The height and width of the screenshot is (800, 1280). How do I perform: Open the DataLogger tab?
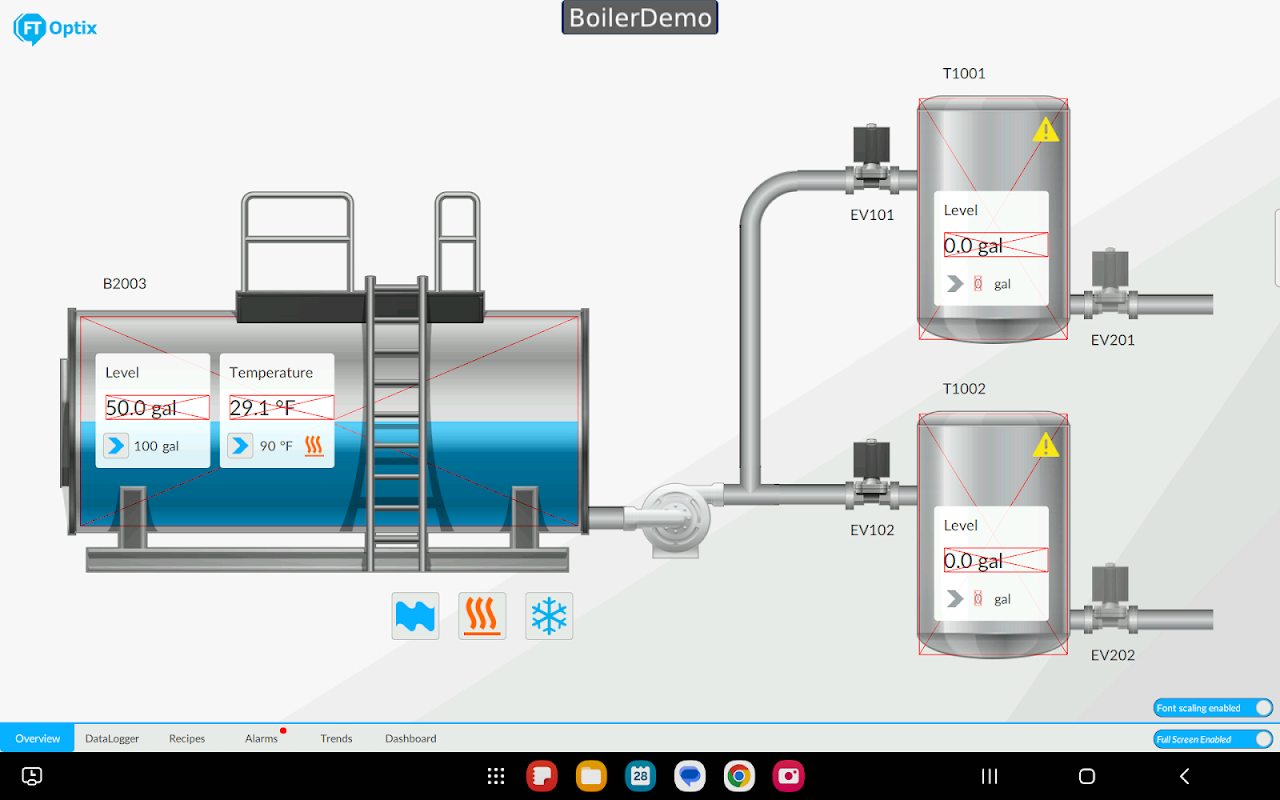point(112,738)
